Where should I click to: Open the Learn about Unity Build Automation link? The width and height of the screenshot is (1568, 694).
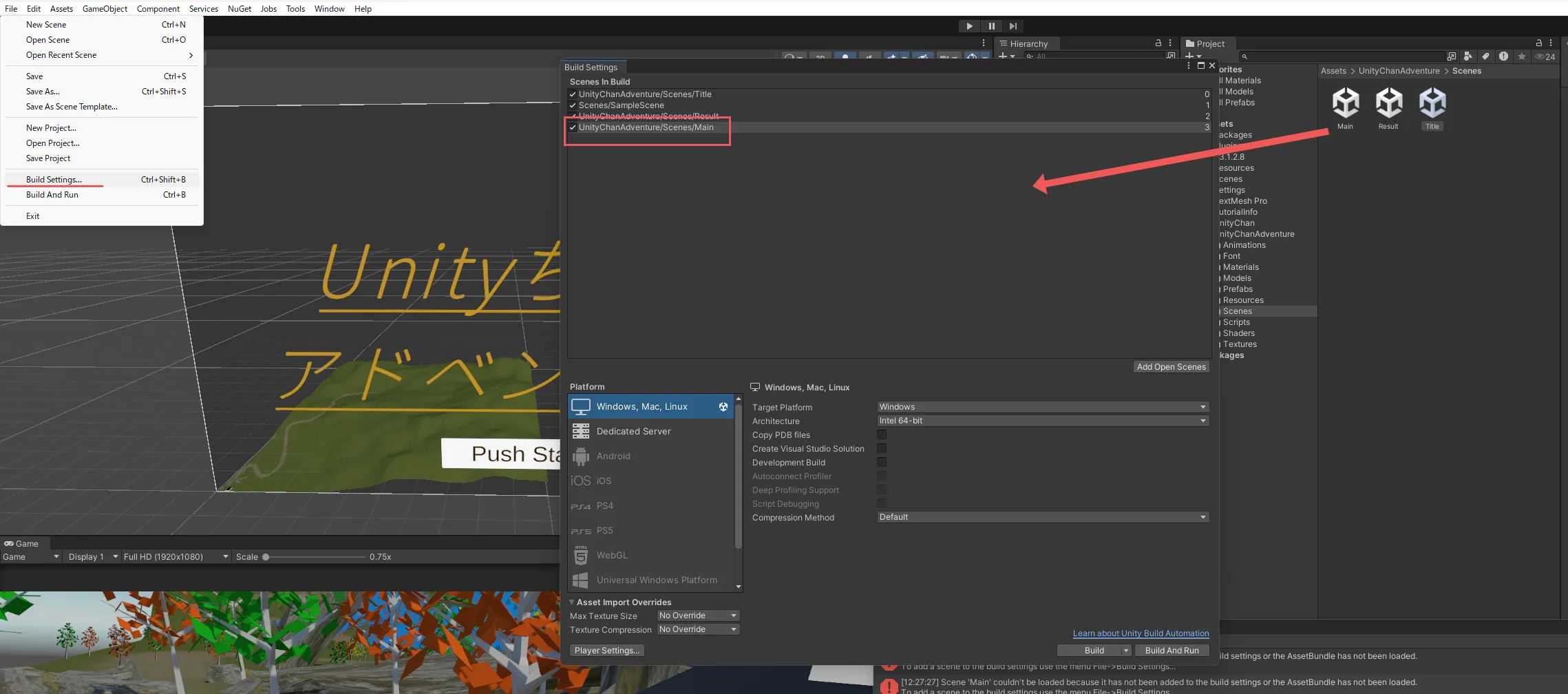[x=1140, y=633]
